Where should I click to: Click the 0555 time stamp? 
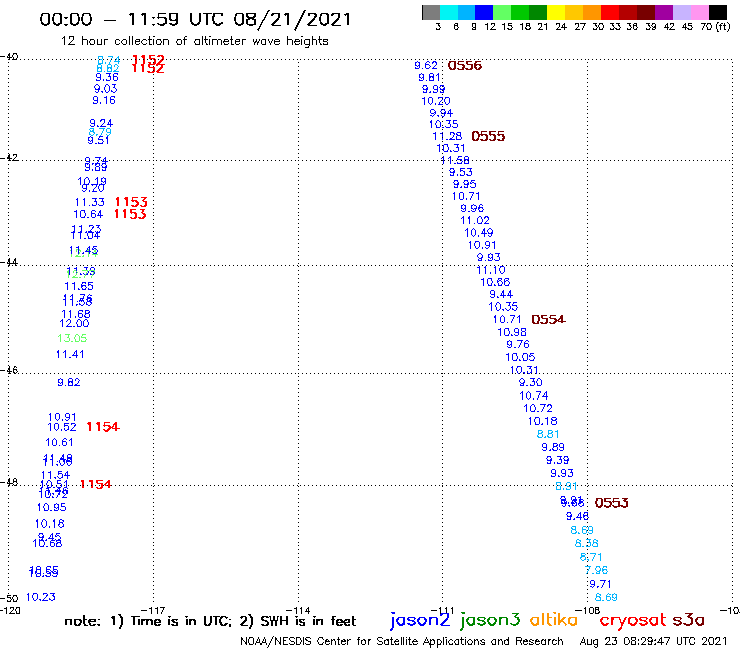tap(488, 136)
